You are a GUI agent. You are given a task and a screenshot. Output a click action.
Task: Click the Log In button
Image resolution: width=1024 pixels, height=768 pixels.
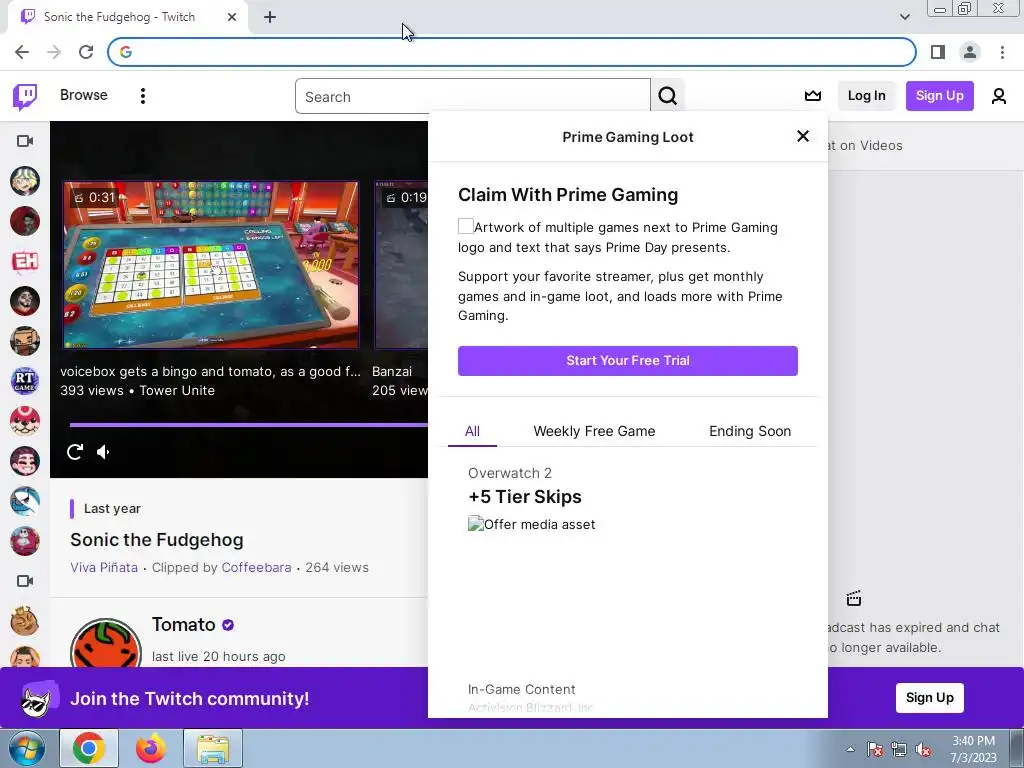pyautogui.click(x=867, y=96)
